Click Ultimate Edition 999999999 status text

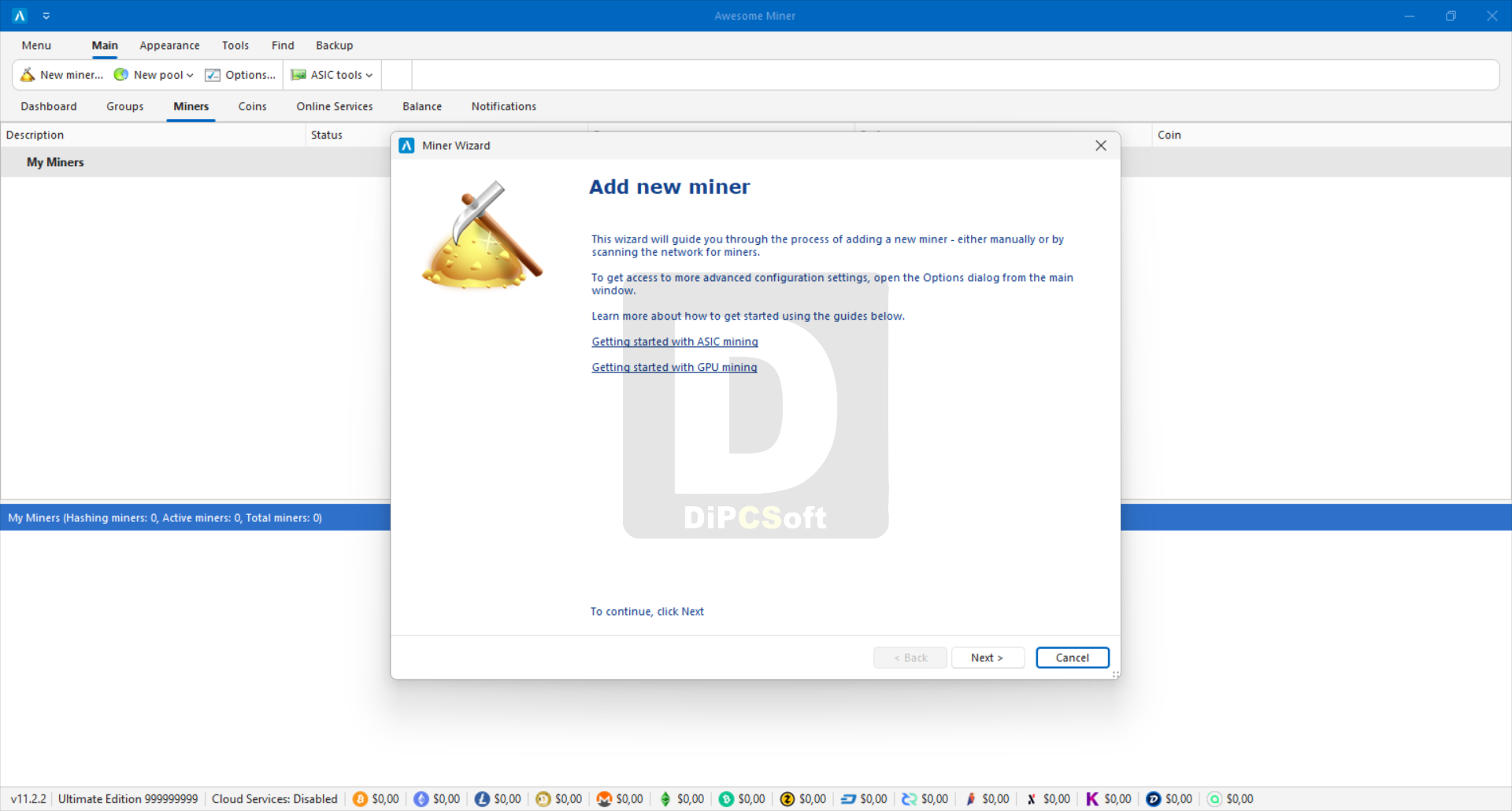(128, 799)
